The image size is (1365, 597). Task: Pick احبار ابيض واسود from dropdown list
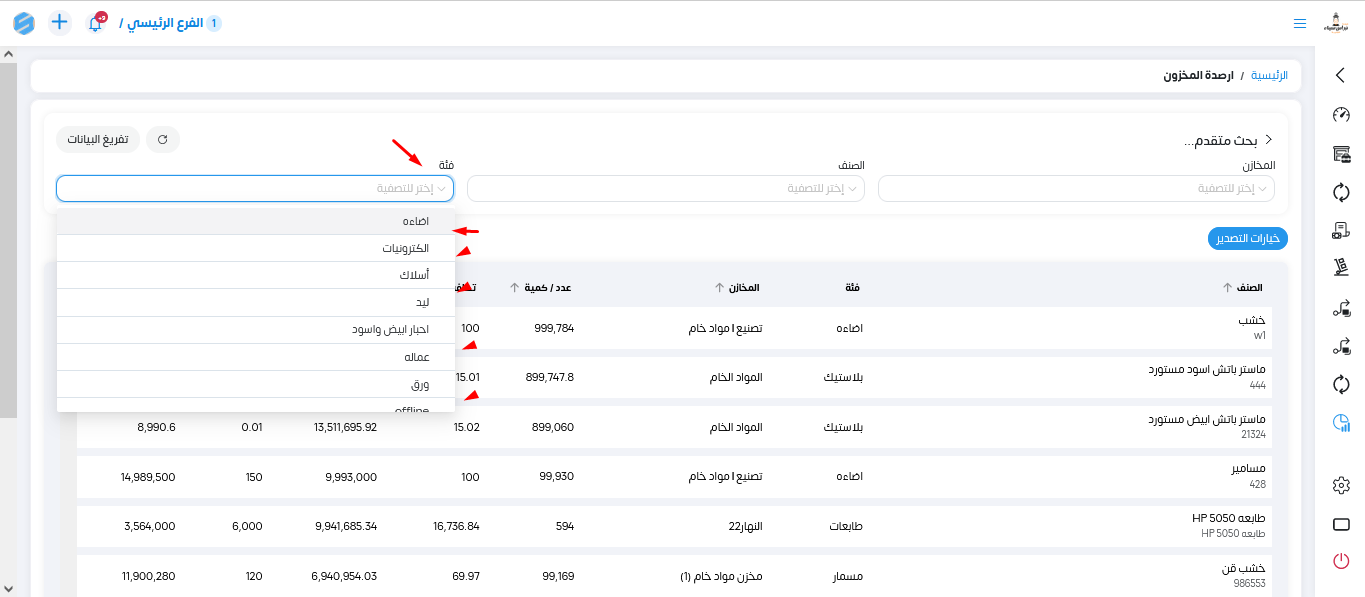255,329
